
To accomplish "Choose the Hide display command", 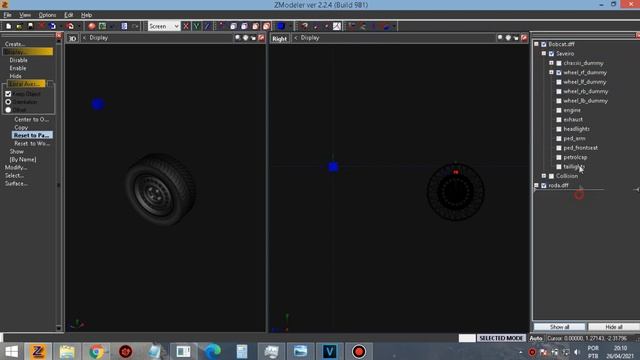I will pos(16,76).
